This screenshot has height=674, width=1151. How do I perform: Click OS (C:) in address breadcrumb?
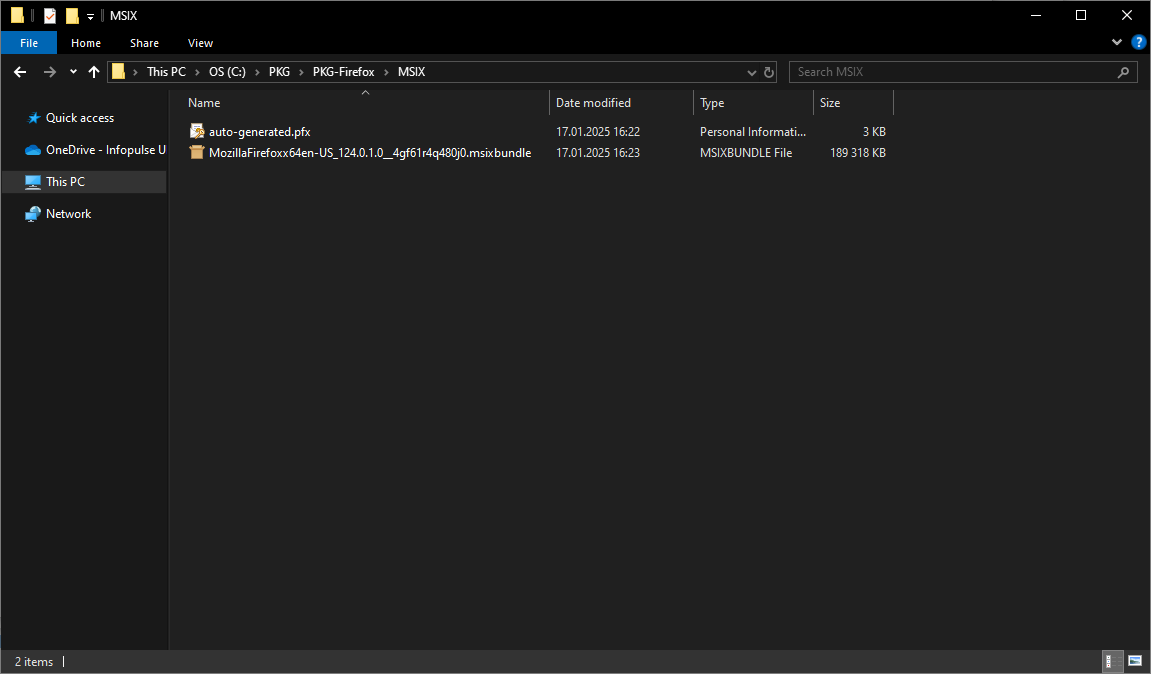[x=227, y=72]
